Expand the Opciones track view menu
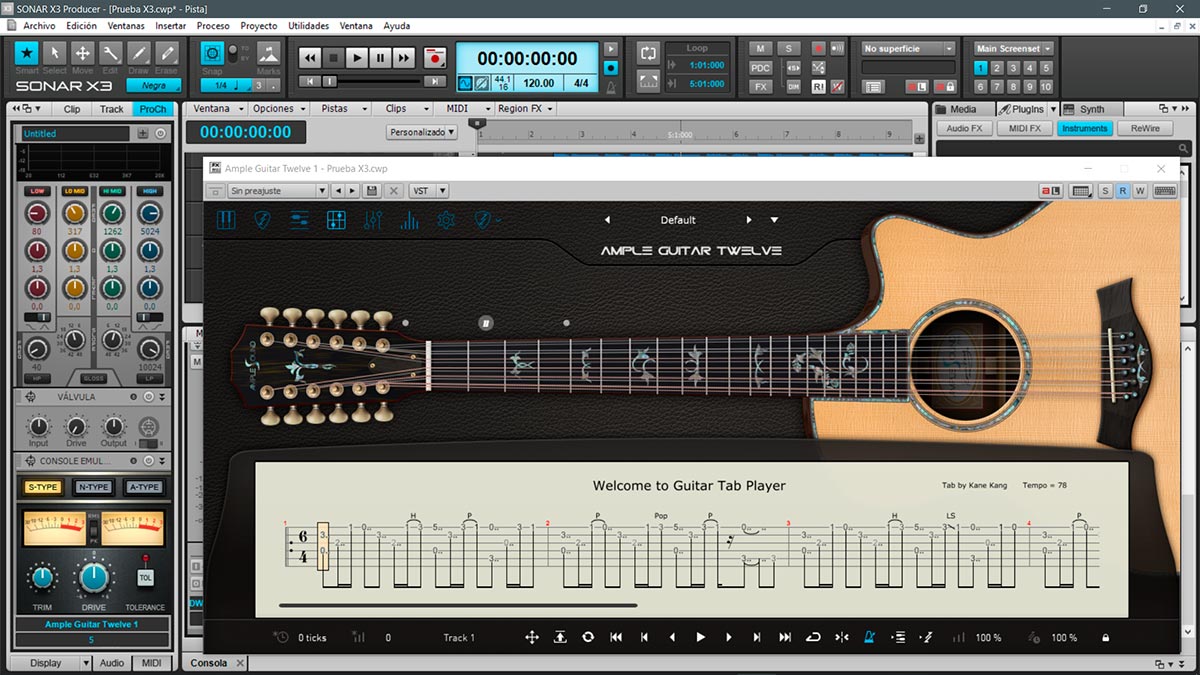Image resolution: width=1200 pixels, height=675 pixels. click(278, 108)
